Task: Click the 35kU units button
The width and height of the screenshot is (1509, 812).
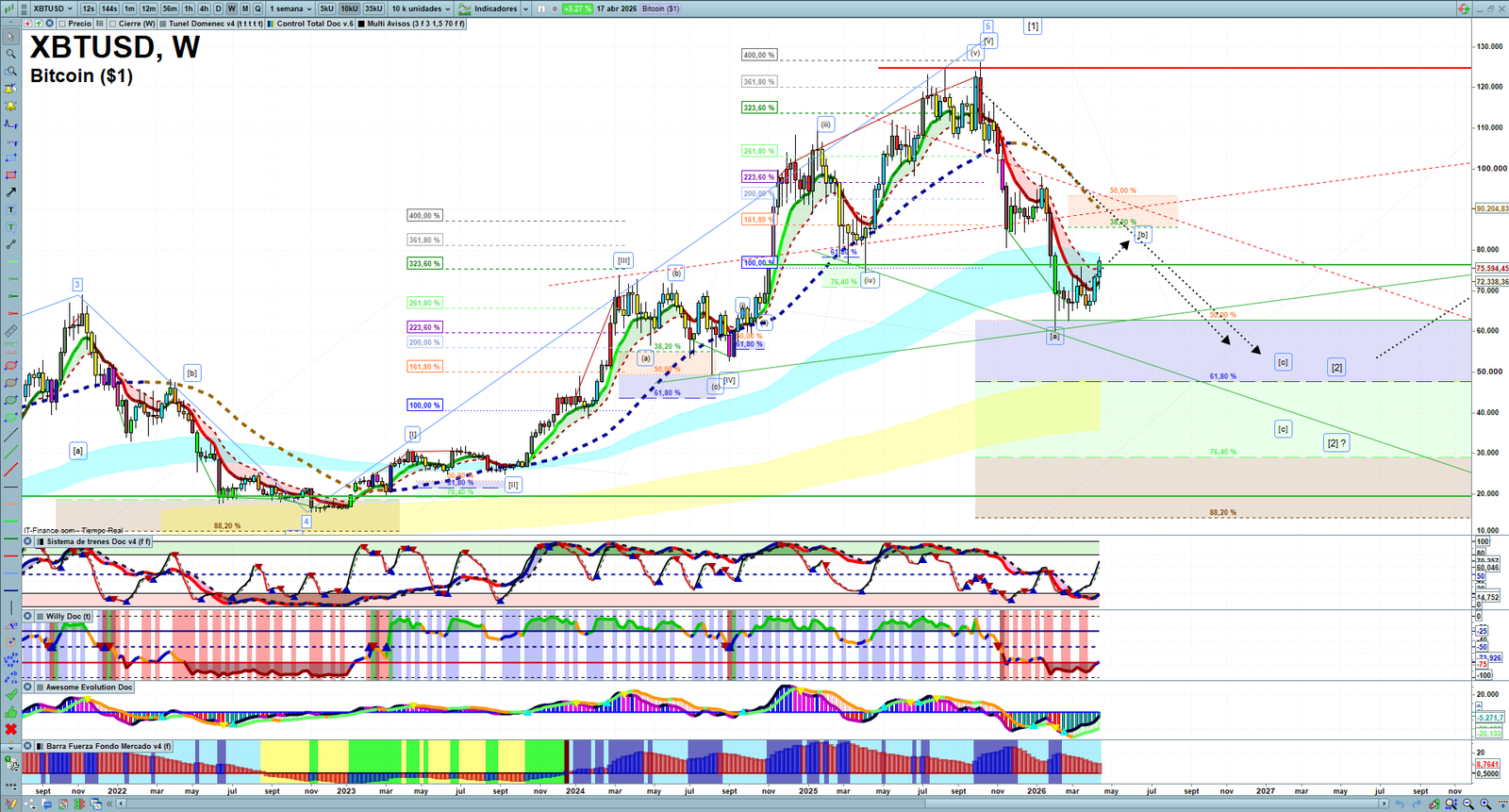Action: tap(373, 8)
